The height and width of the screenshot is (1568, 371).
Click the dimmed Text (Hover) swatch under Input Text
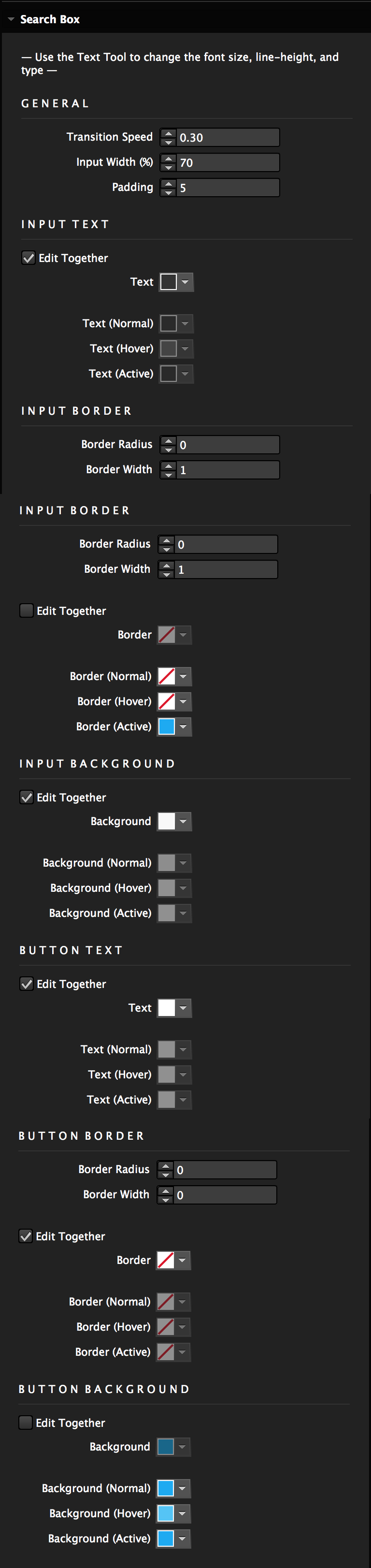169,348
